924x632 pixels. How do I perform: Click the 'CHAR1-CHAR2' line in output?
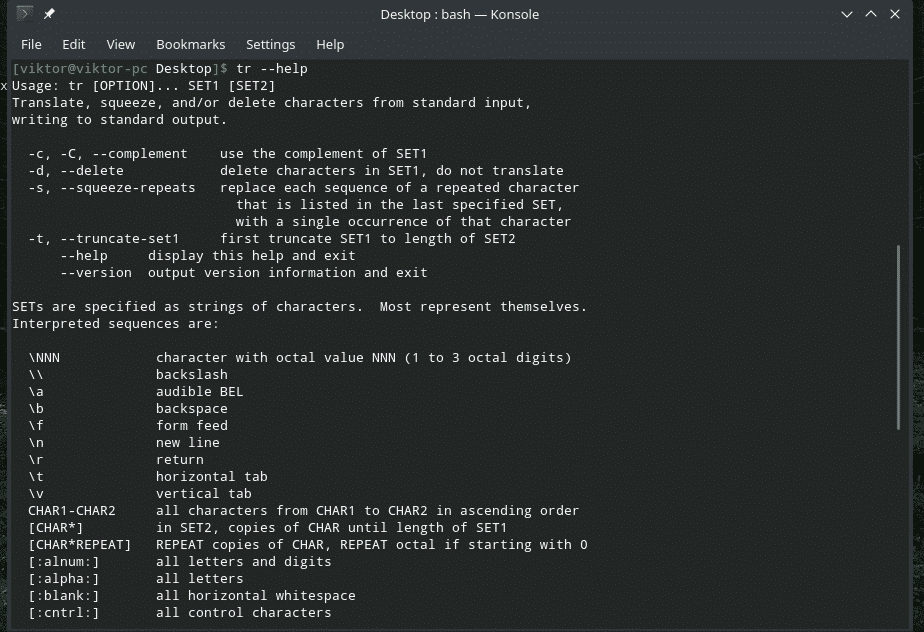72,511
